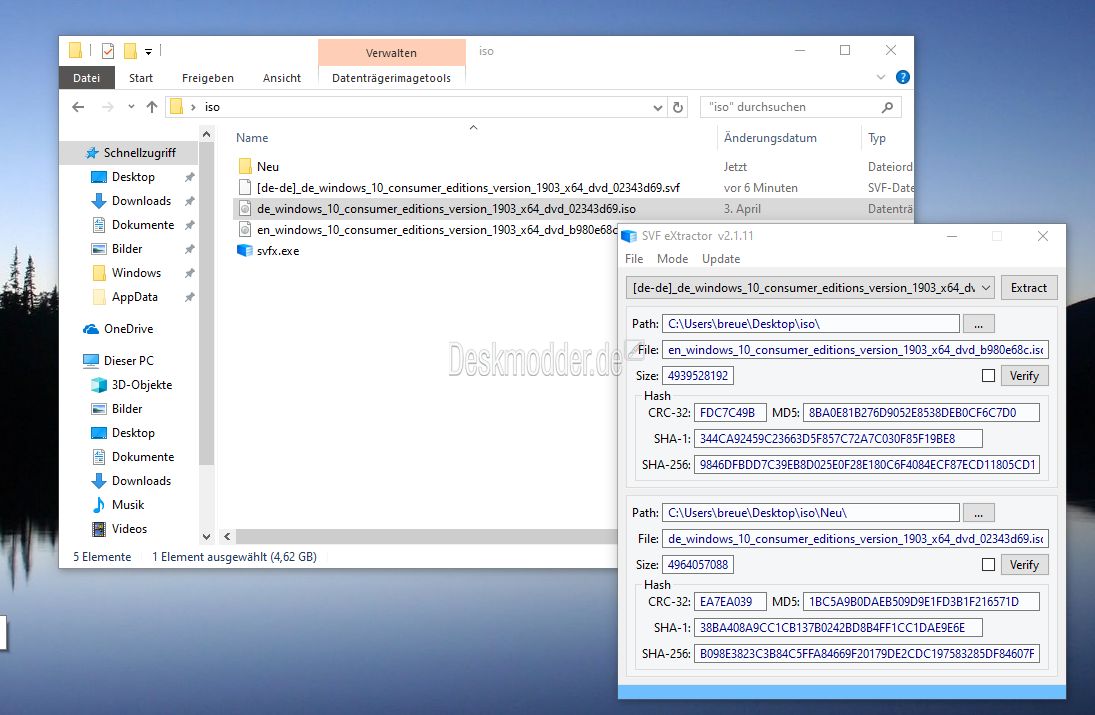This screenshot has height=715, width=1095.
Task: Select the Neu folder icon in the file list
Action: click(x=245, y=166)
